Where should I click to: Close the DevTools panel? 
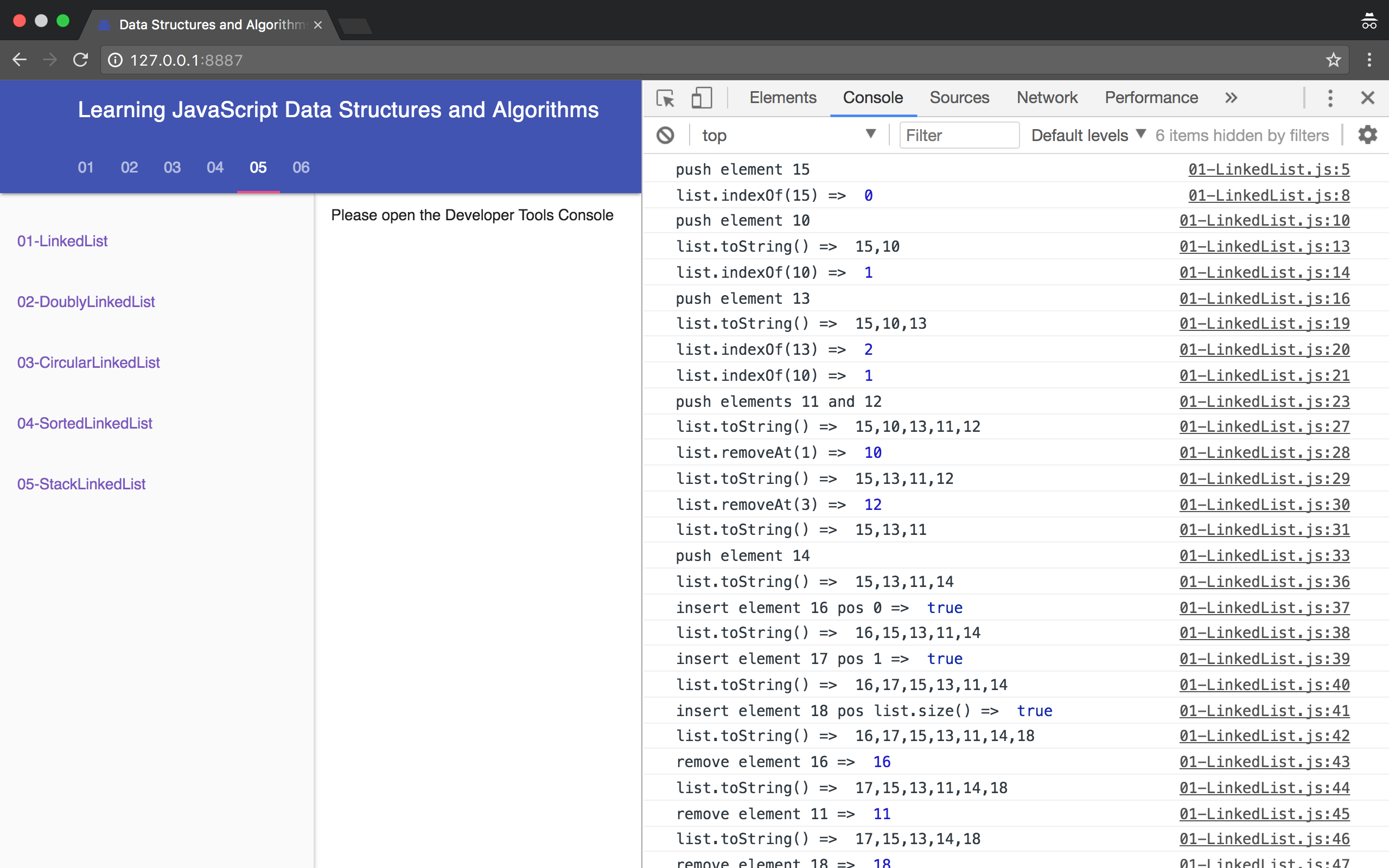coord(1367,98)
